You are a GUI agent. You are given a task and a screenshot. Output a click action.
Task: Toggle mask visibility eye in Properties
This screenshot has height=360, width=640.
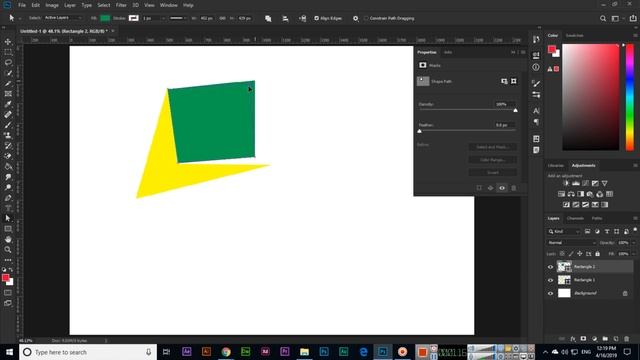coord(502,188)
